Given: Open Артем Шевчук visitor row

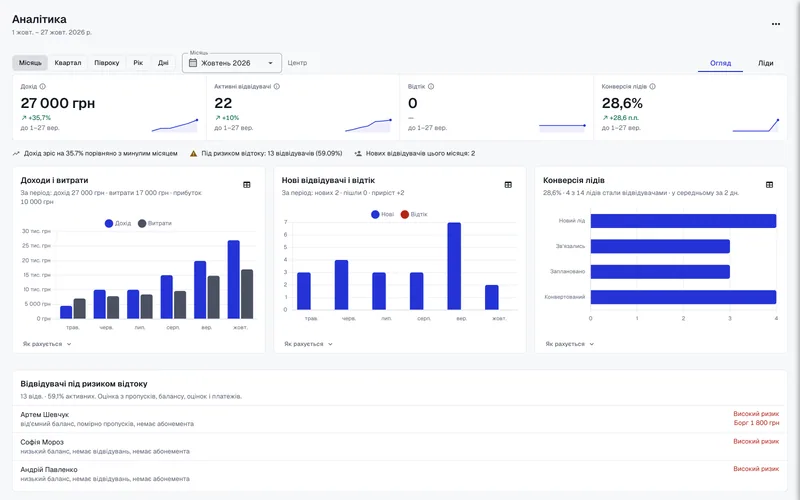Looking at the screenshot, I should coord(399,419).
